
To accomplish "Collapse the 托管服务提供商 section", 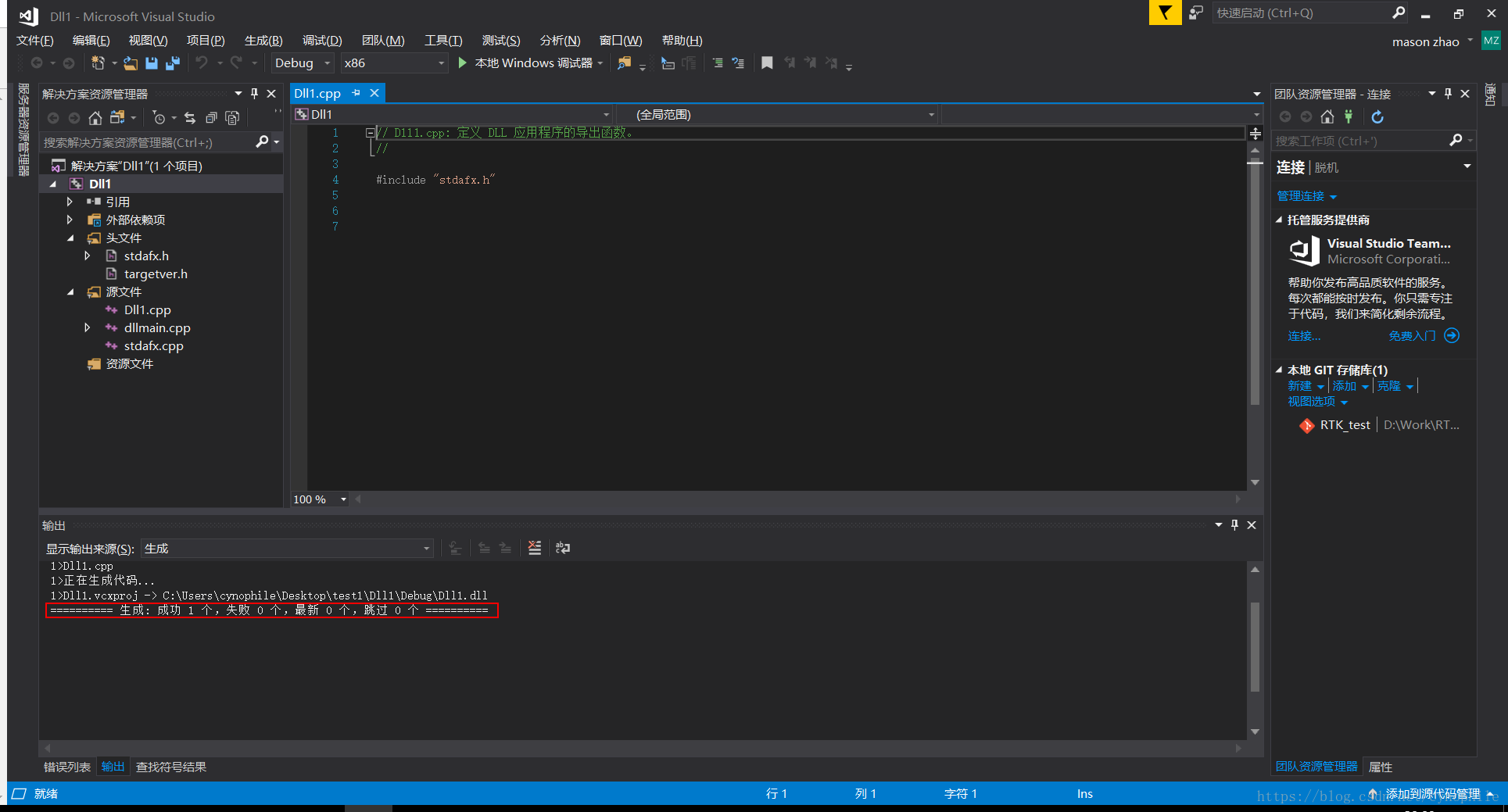I will (x=1279, y=220).
